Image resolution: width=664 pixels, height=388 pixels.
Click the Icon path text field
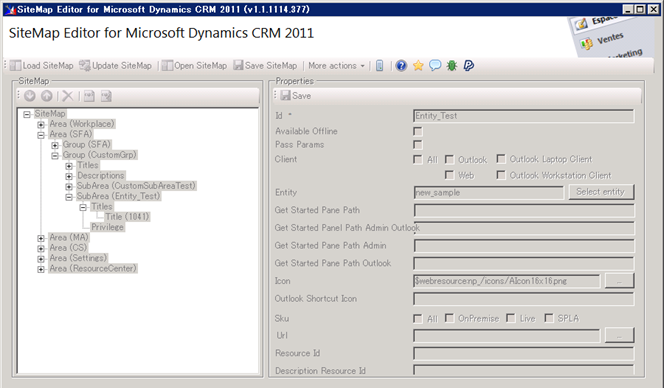pyautogui.click(x=506, y=281)
